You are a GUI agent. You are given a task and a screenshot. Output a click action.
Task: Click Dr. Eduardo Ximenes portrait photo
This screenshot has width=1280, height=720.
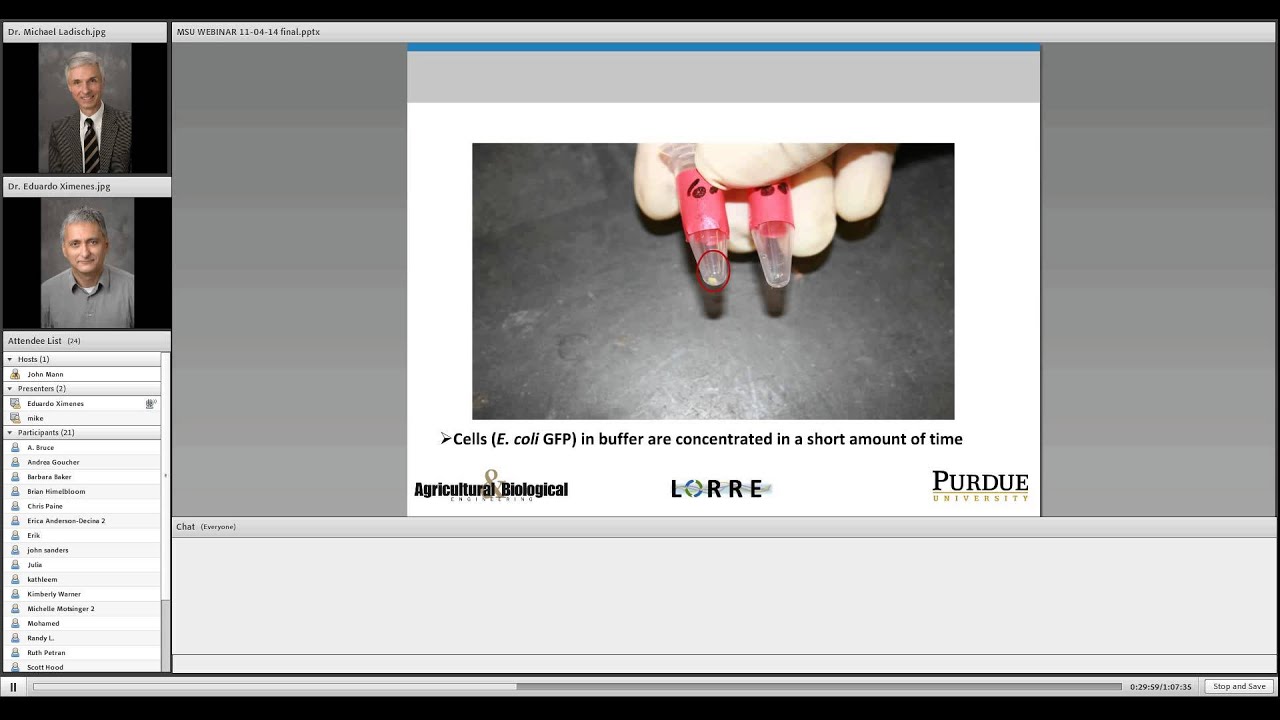pyautogui.click(x=87, y=262)
